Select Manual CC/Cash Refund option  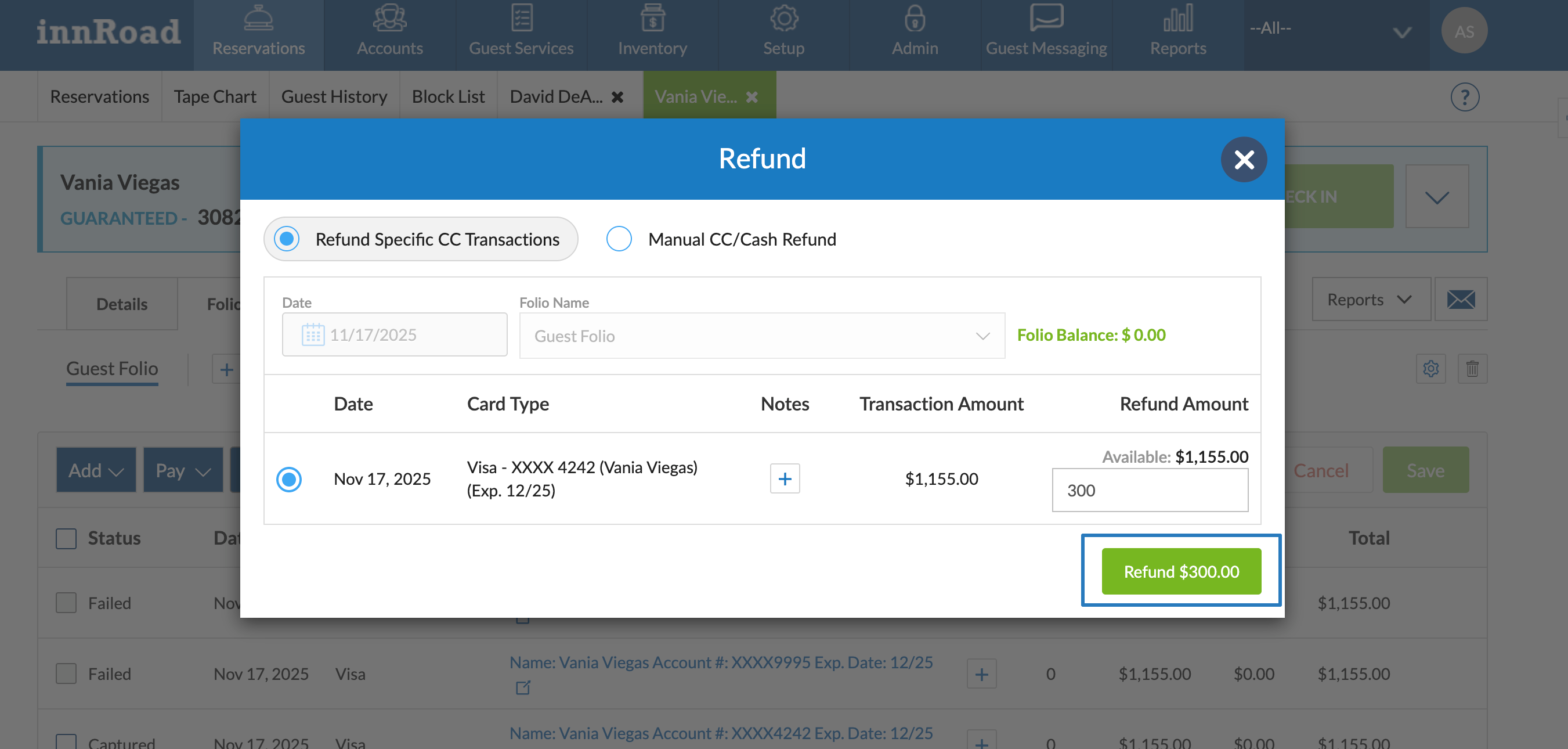click(x=619, y=239)
